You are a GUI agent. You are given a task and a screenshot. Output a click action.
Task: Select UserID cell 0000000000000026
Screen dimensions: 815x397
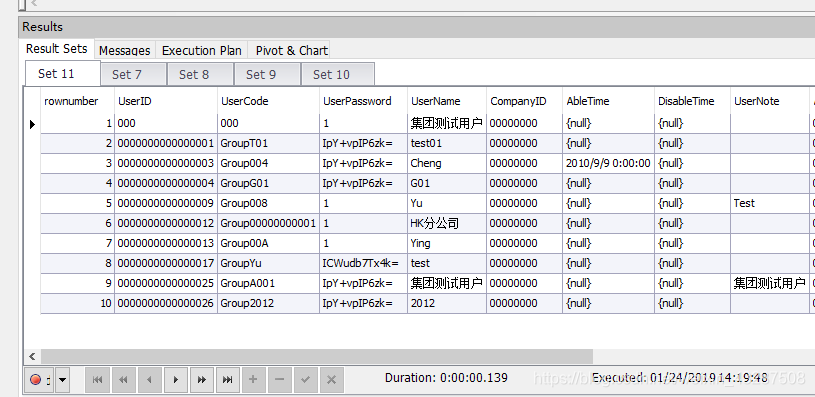tap(166, 303)
